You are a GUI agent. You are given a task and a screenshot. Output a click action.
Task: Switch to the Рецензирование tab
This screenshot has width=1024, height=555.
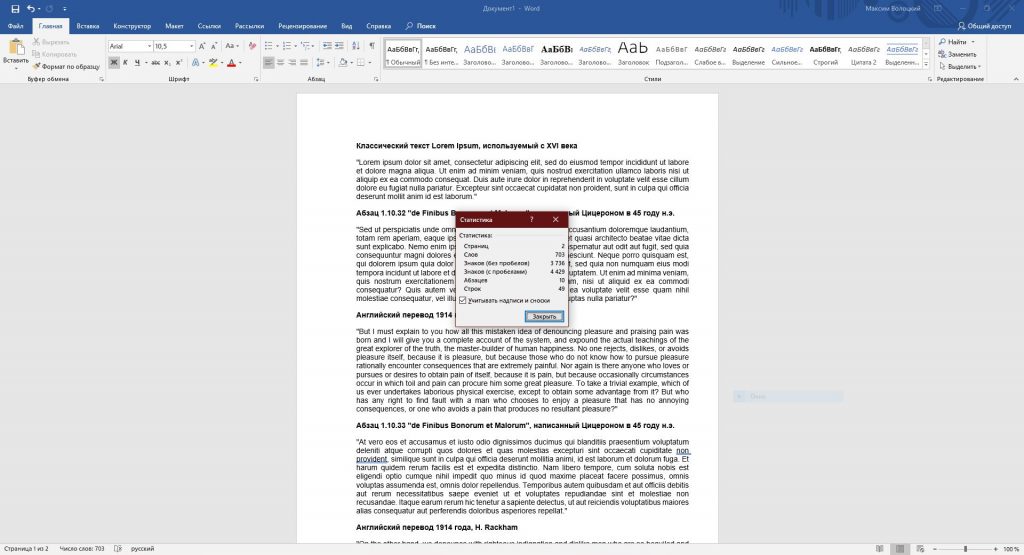[302, 26]
